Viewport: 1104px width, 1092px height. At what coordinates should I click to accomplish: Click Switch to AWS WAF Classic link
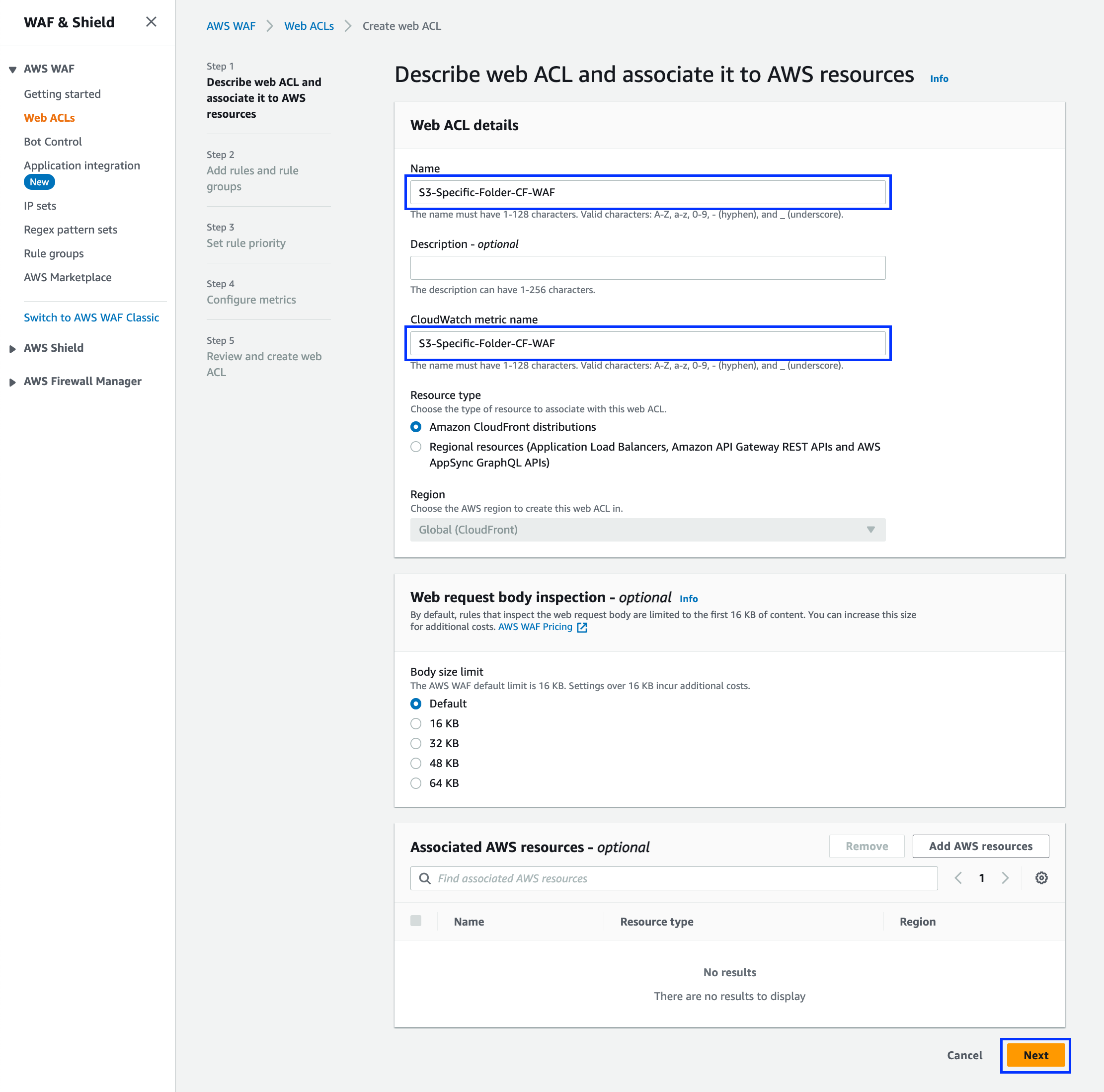point(91,318)
